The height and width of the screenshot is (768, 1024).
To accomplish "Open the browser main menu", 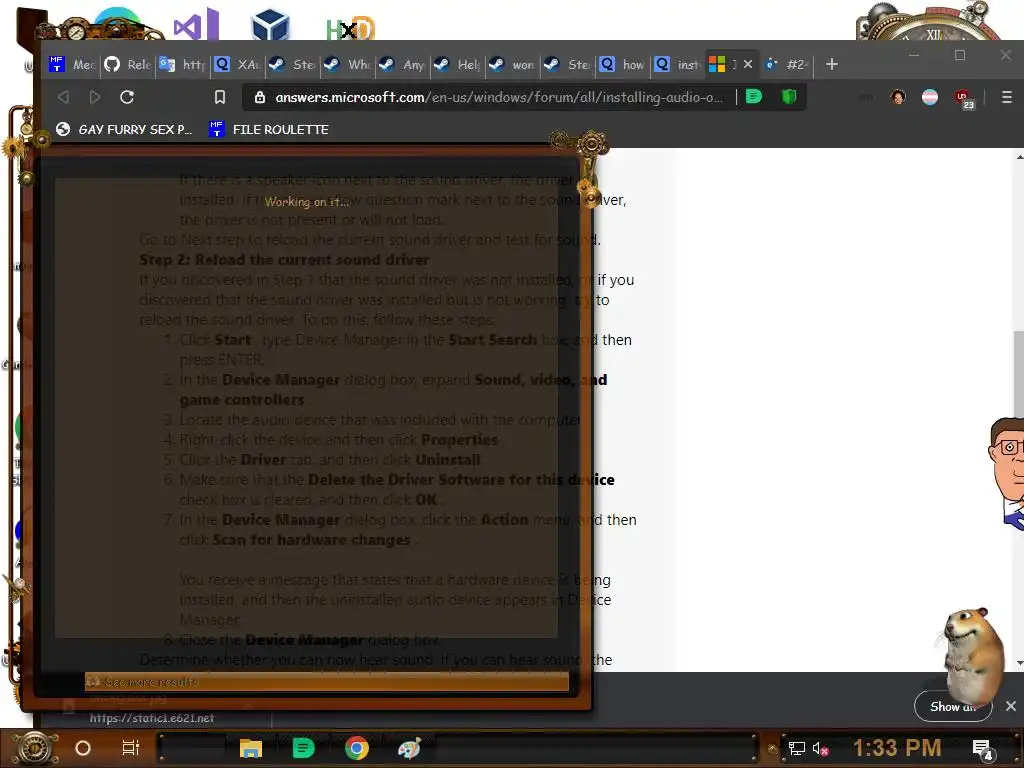I will pyautogui.click(x=1006, y=97).
